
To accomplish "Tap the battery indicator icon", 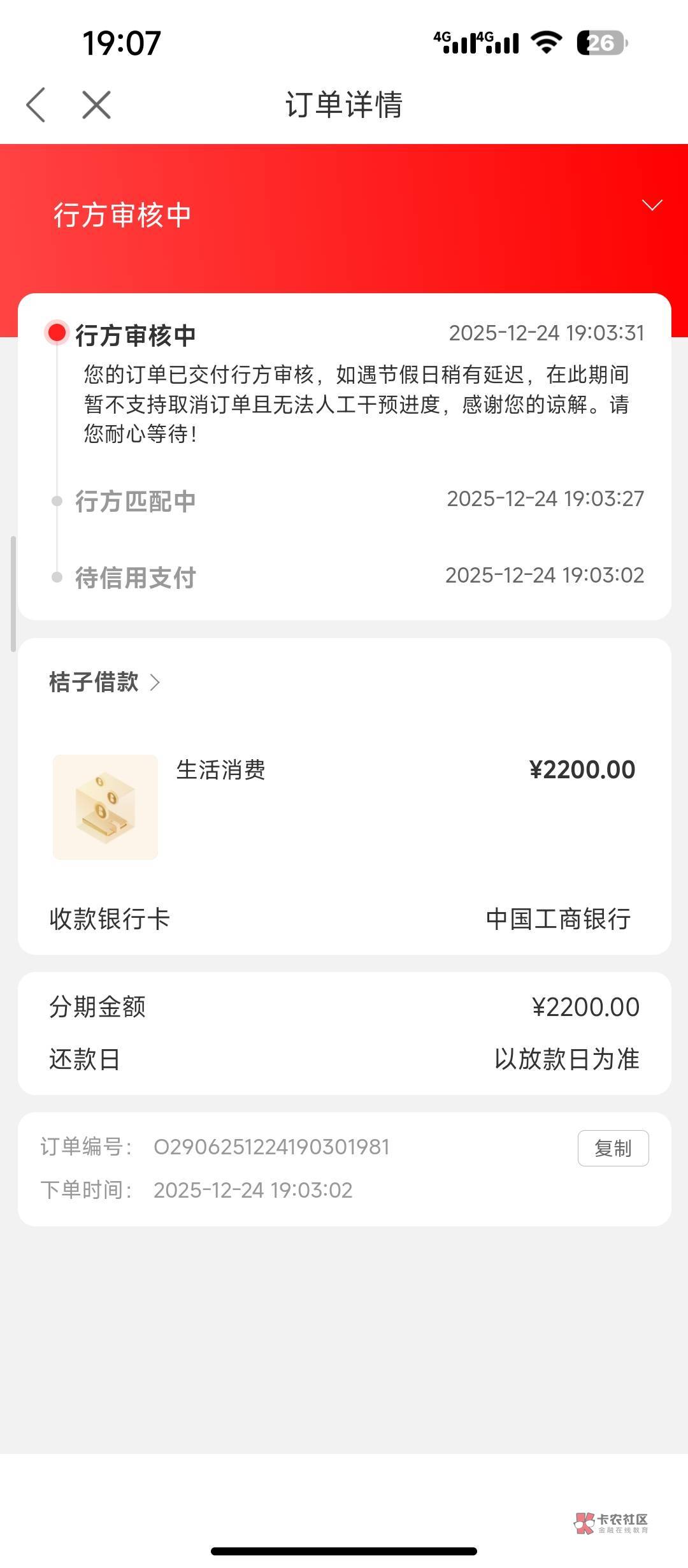I will (x=601, y=43).
